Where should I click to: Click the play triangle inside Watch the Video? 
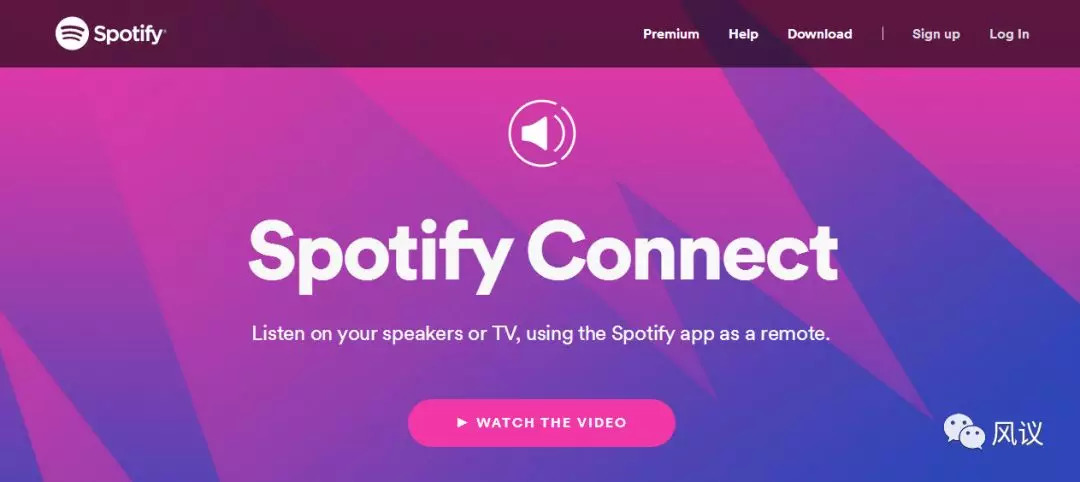click(x=462, y=422)
